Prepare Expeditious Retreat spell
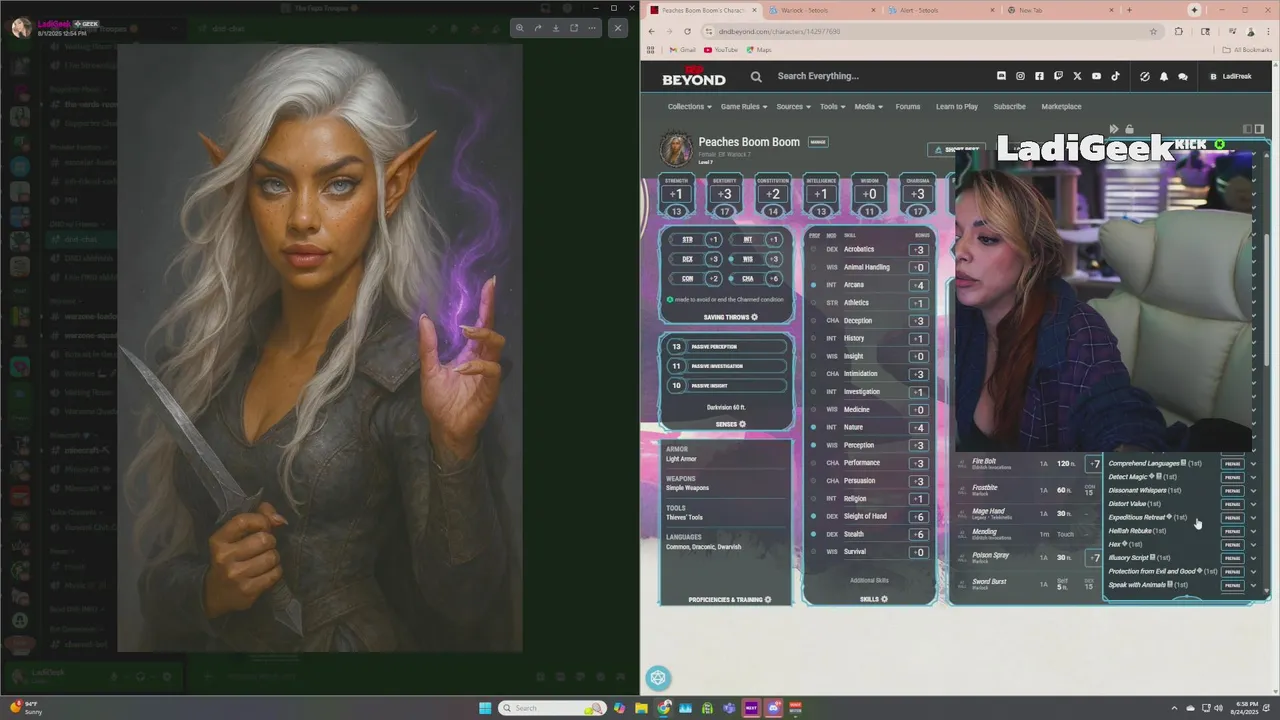 coord(1233,518)
